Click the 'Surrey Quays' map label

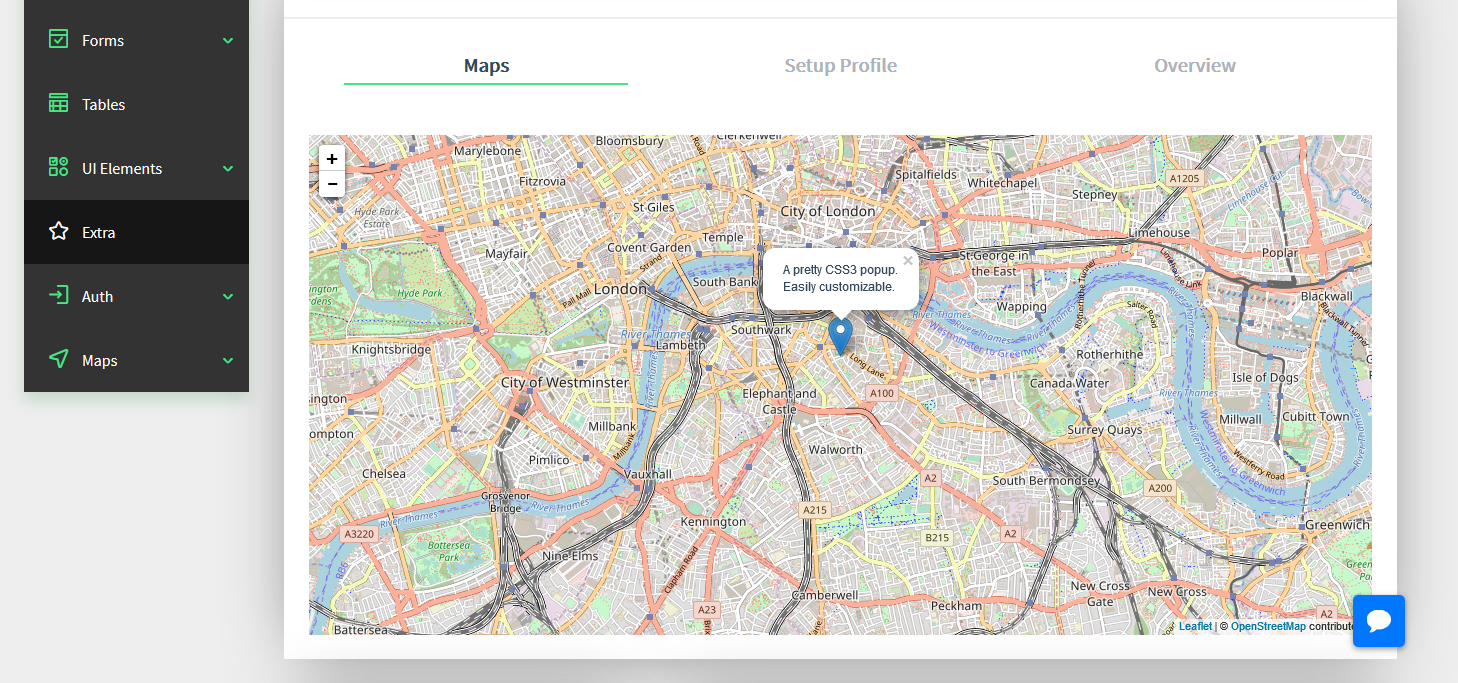tap(1105, 430)
